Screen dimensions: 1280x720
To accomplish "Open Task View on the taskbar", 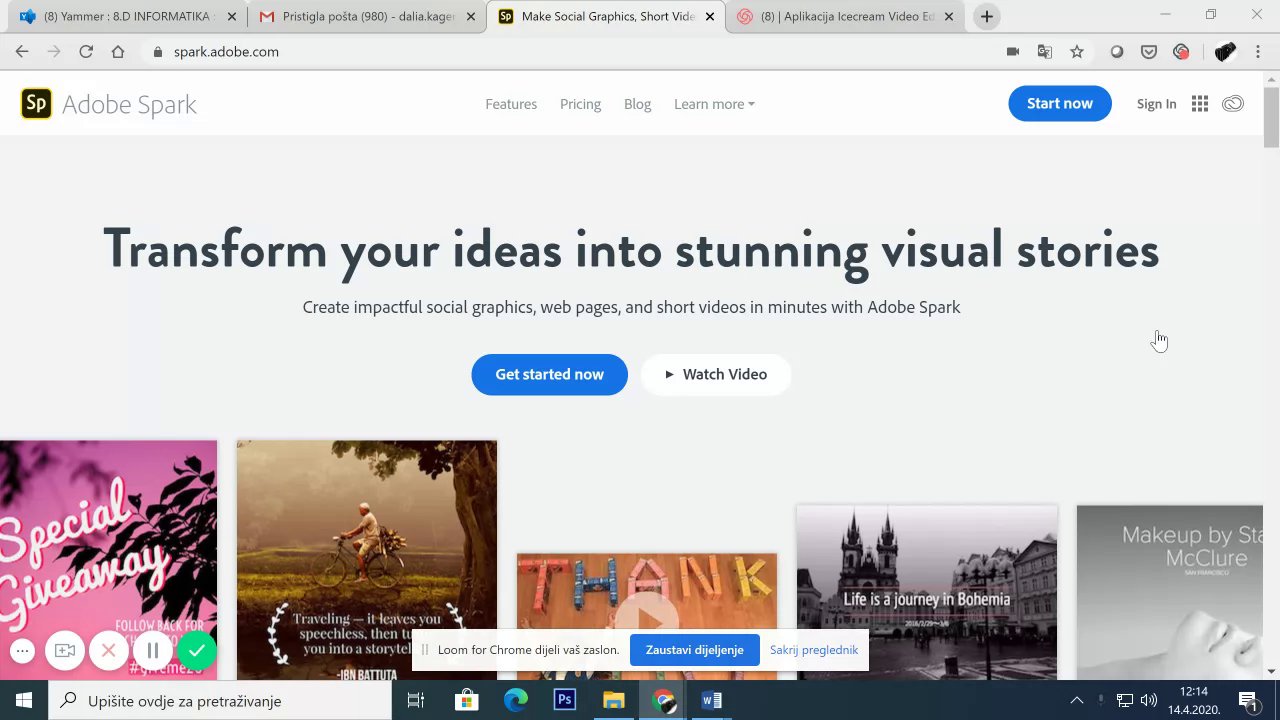I will (x=416, y=700).
